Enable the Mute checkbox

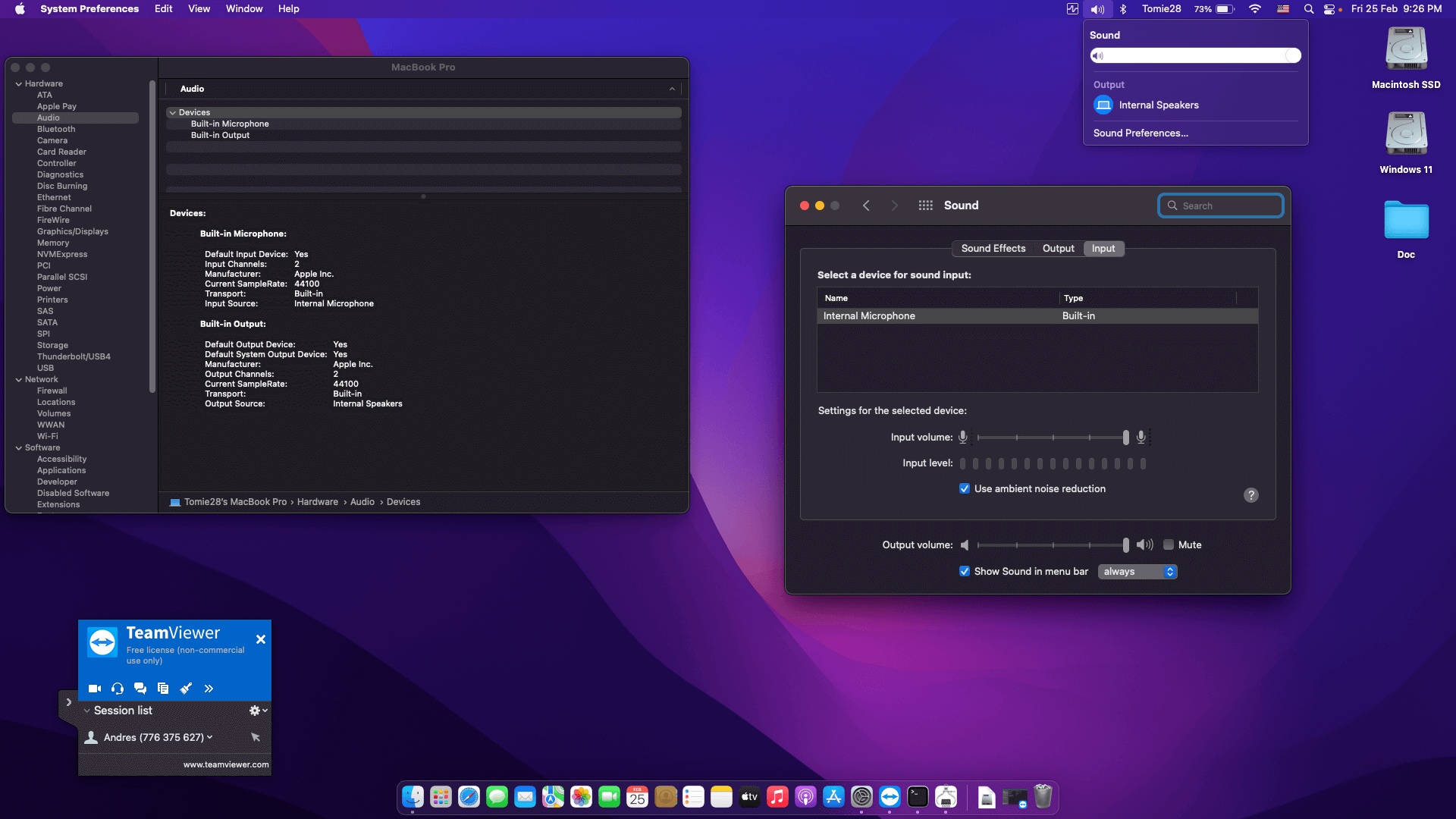tap(1169, 545)
